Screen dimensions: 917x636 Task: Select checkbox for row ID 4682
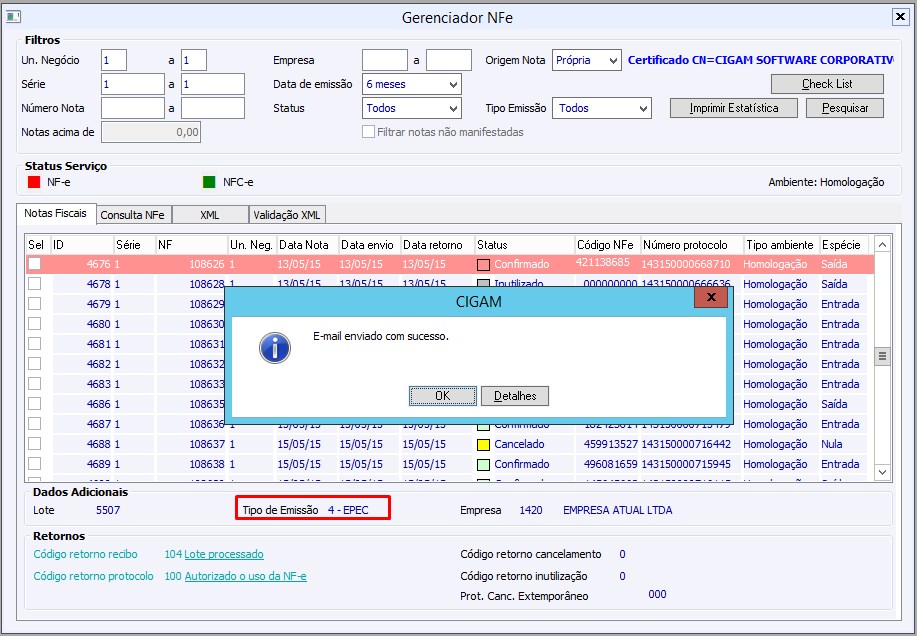pyautogui.click(x=35, y=364)
